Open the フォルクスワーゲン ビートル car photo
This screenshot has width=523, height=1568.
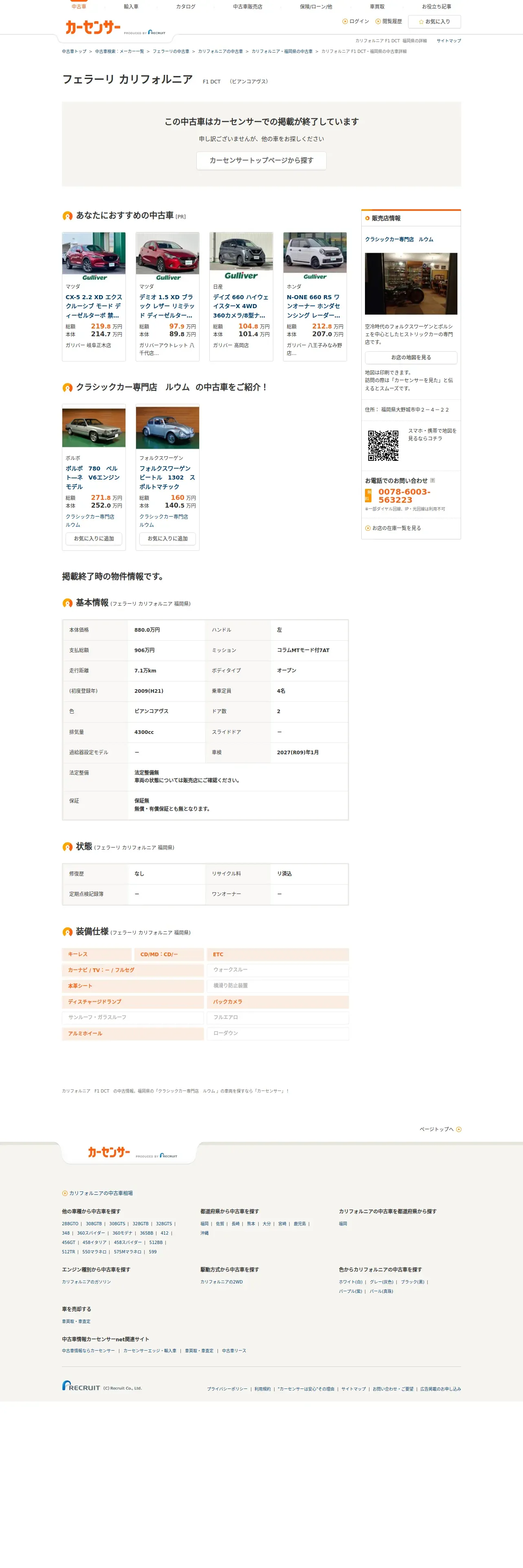[167, 428]
